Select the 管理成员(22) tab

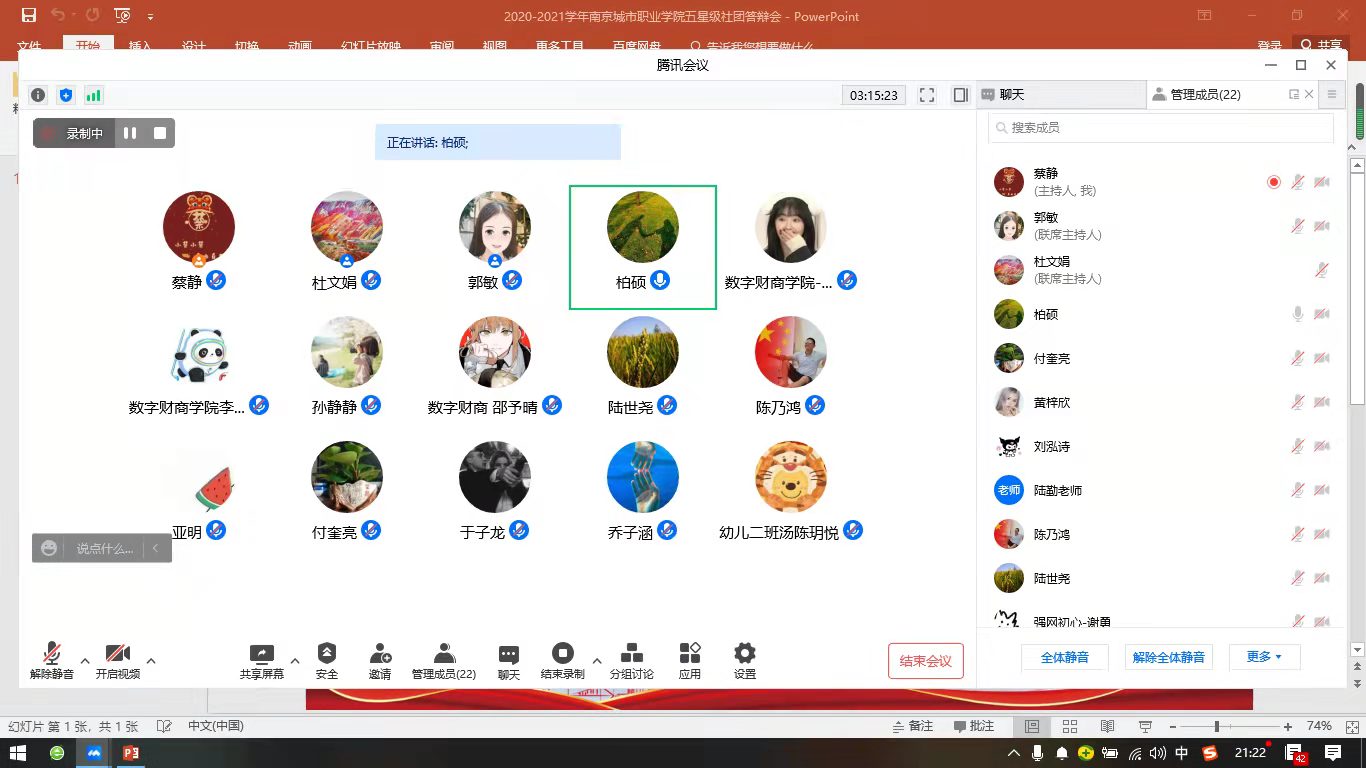1205,95
